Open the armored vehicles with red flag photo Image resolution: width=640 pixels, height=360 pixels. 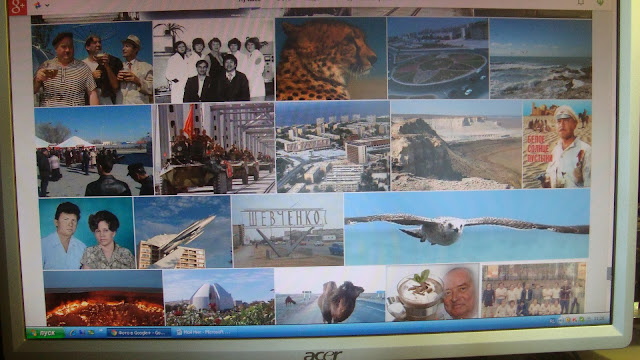pyautogui.click(x=215, y=148)
